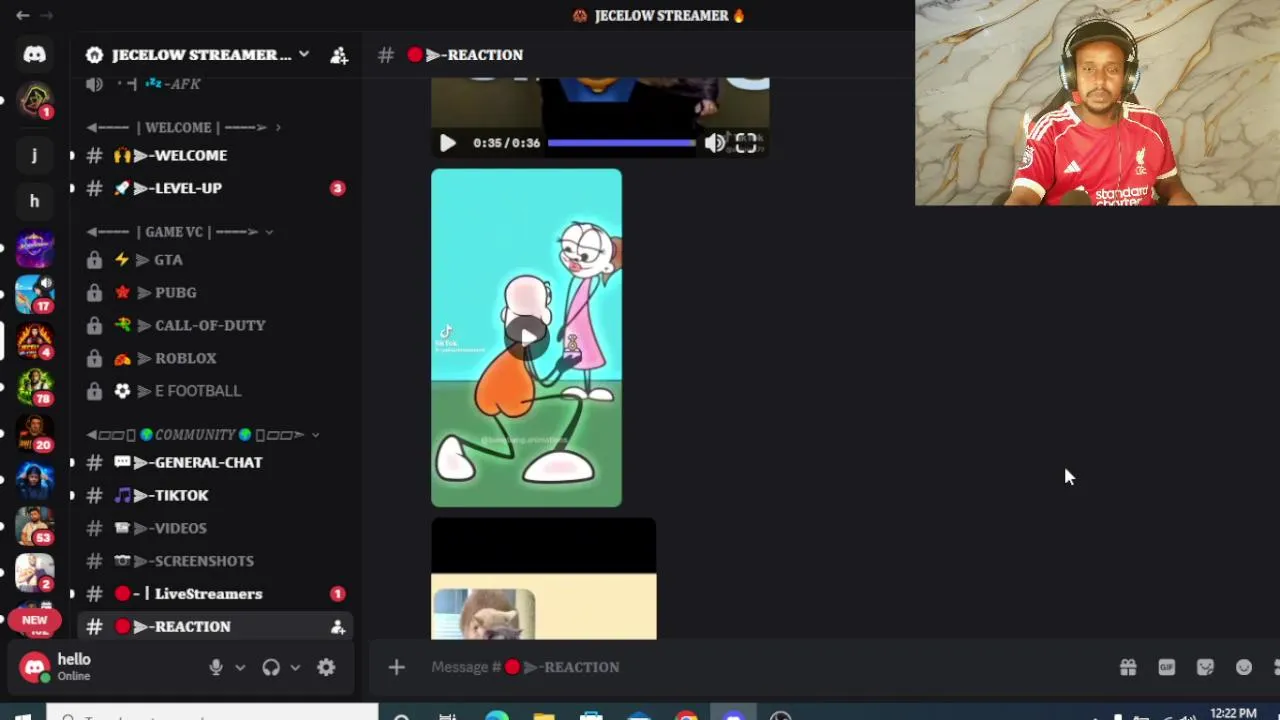Click the plus attach file button
This screenshot has height=720, width=1280.
click(x=397, y=667)
